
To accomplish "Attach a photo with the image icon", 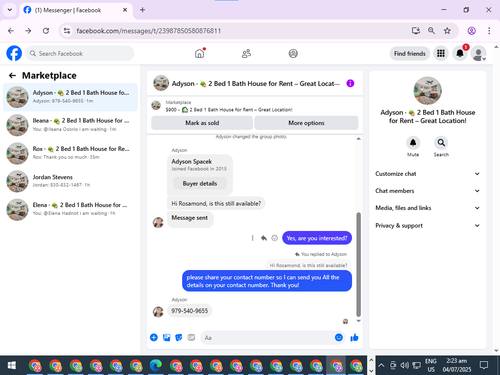I will [x=166, y=337].
